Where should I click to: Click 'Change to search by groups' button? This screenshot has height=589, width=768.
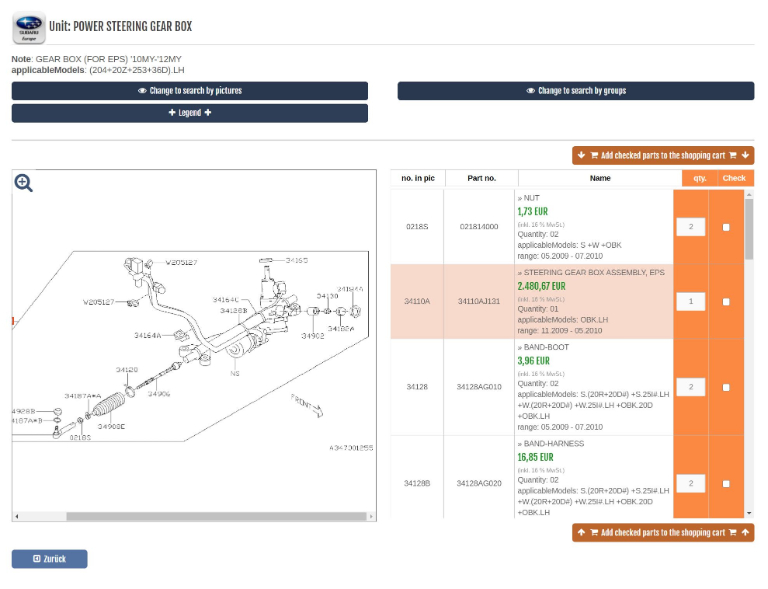(x=575, y=91)
